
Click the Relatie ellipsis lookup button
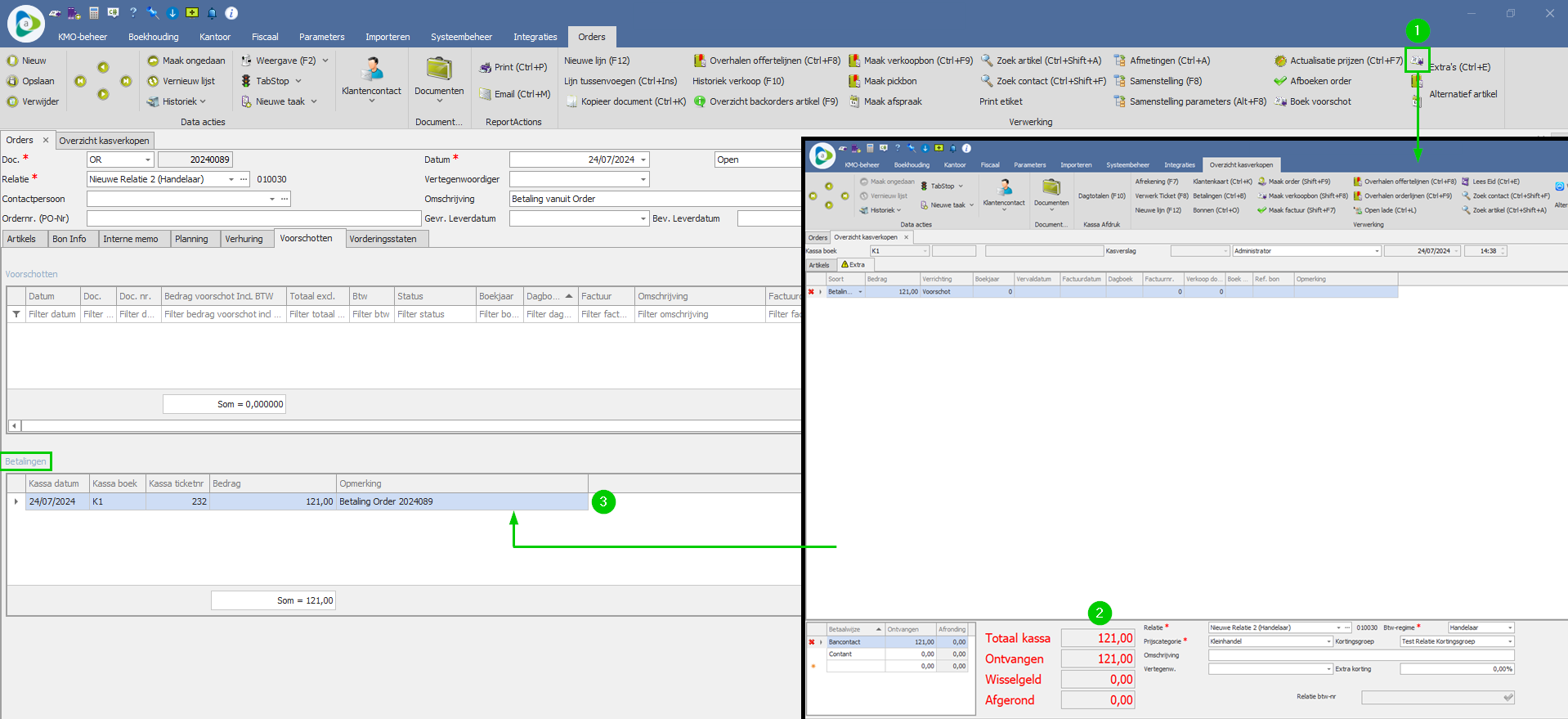coord(244,179)
